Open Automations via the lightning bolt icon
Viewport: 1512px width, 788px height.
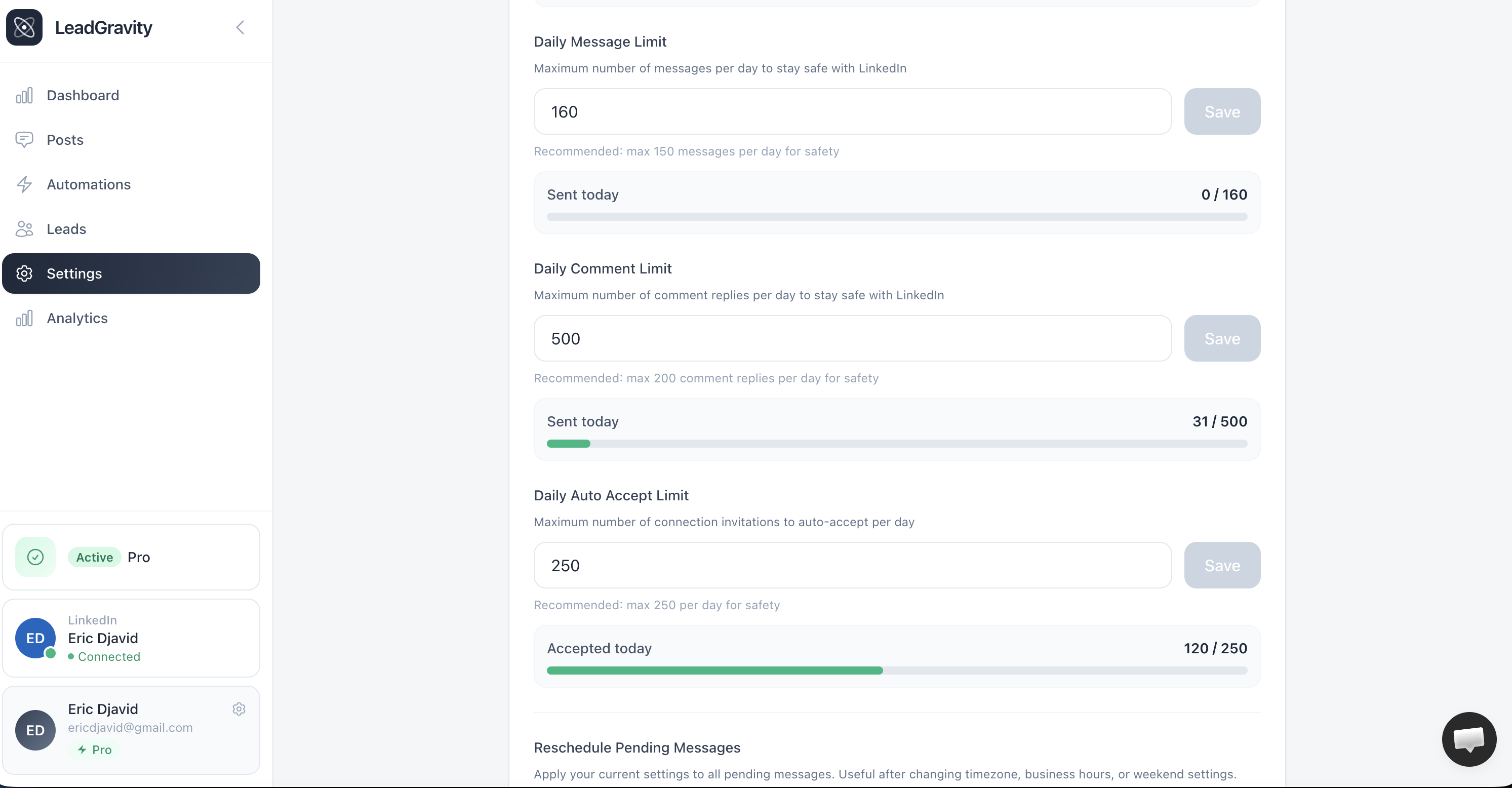(25, 184)
